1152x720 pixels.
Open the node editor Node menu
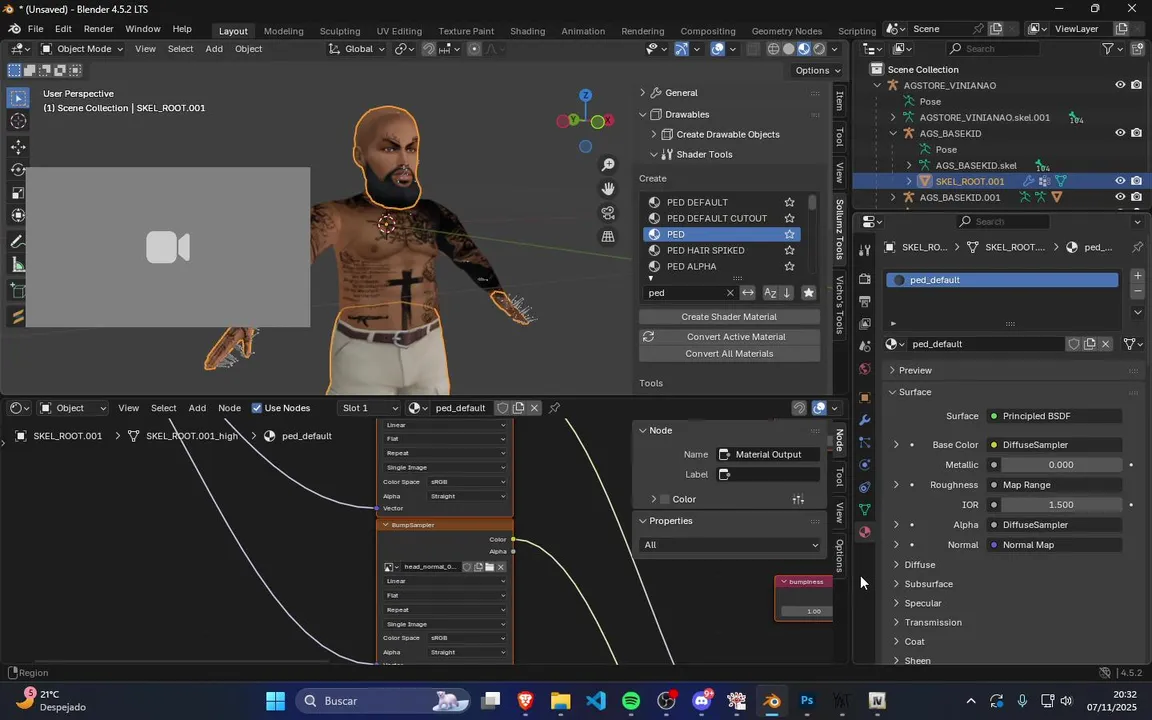click(229, 408)
